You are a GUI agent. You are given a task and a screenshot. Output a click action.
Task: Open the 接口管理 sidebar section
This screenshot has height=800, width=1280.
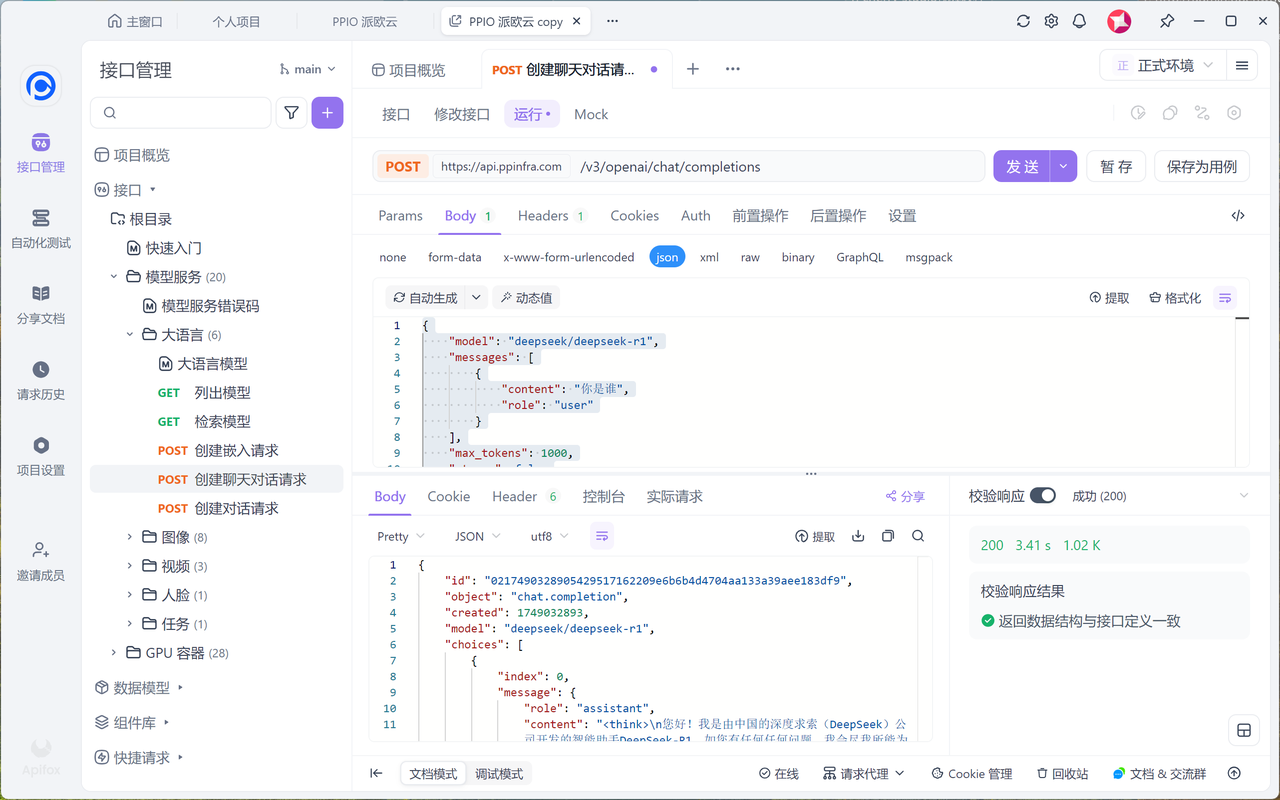pos(41,152)
